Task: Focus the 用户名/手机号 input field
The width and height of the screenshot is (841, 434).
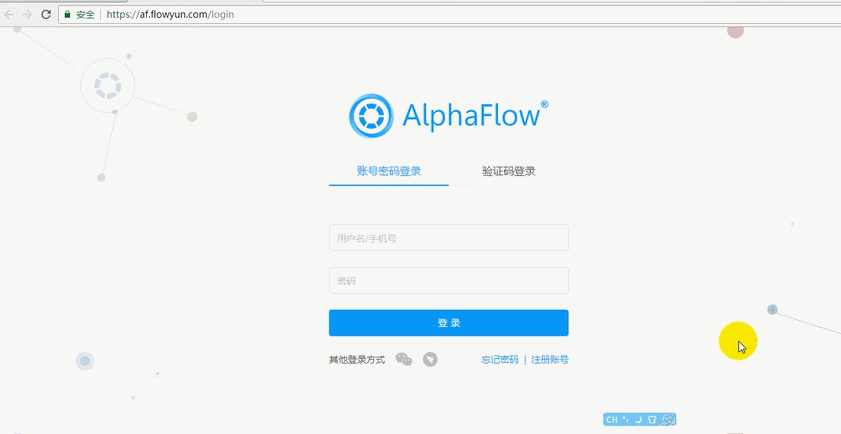Action: point(449,238)
